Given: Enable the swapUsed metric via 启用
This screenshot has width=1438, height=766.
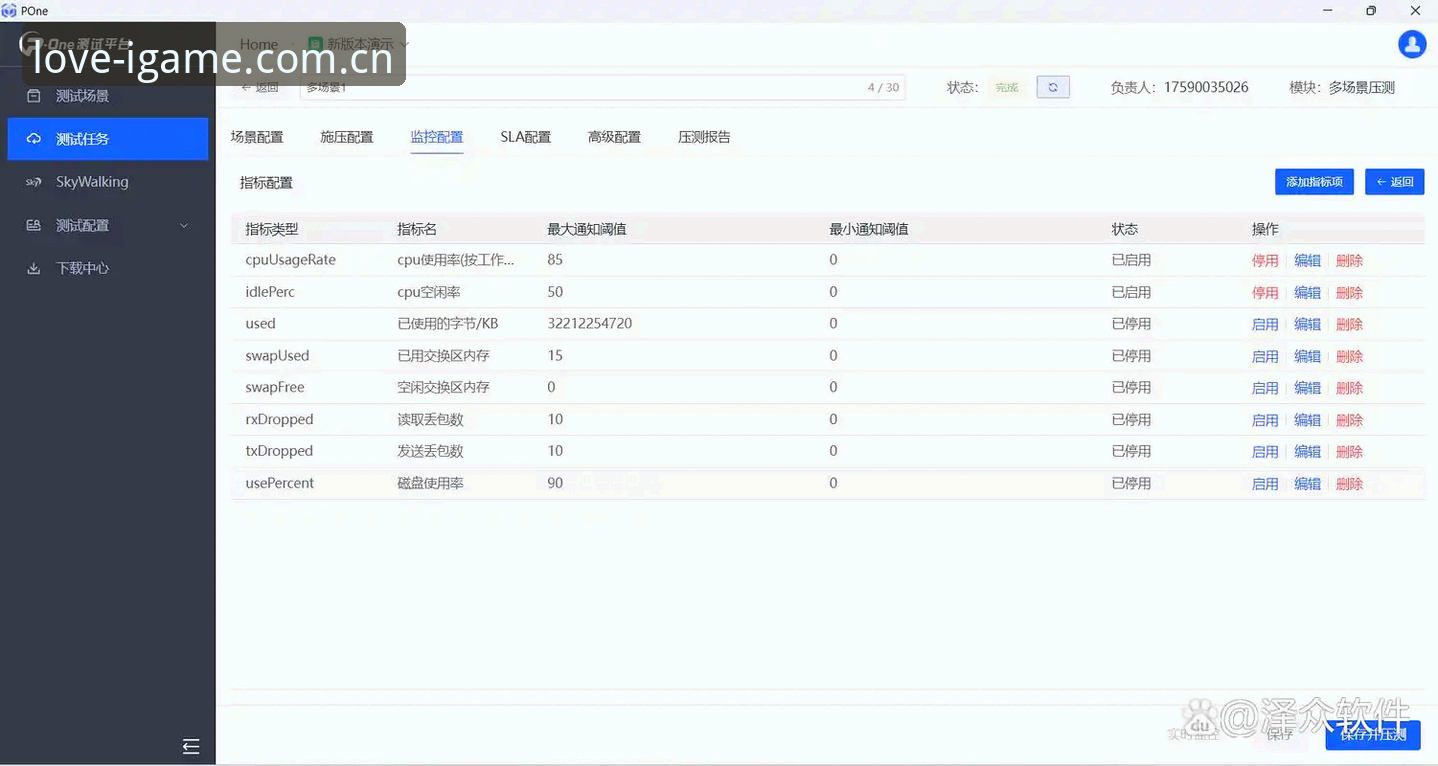Looking at the screenshot, I should pos(1265,356).
